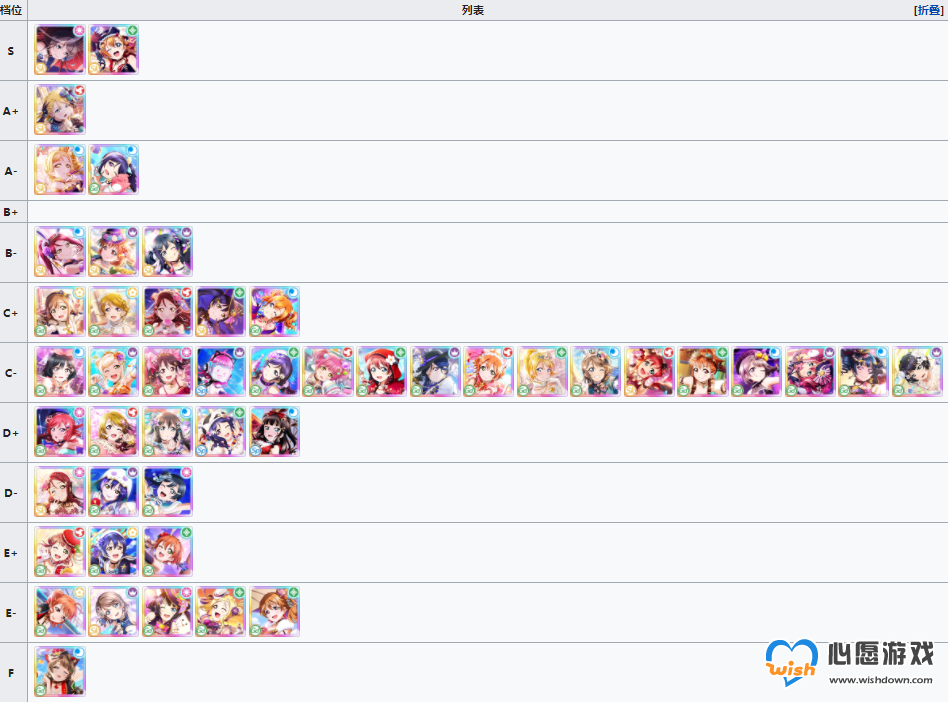Click the 档位 column header
This screenshot has width=948, height=702.
click(11, 10)
